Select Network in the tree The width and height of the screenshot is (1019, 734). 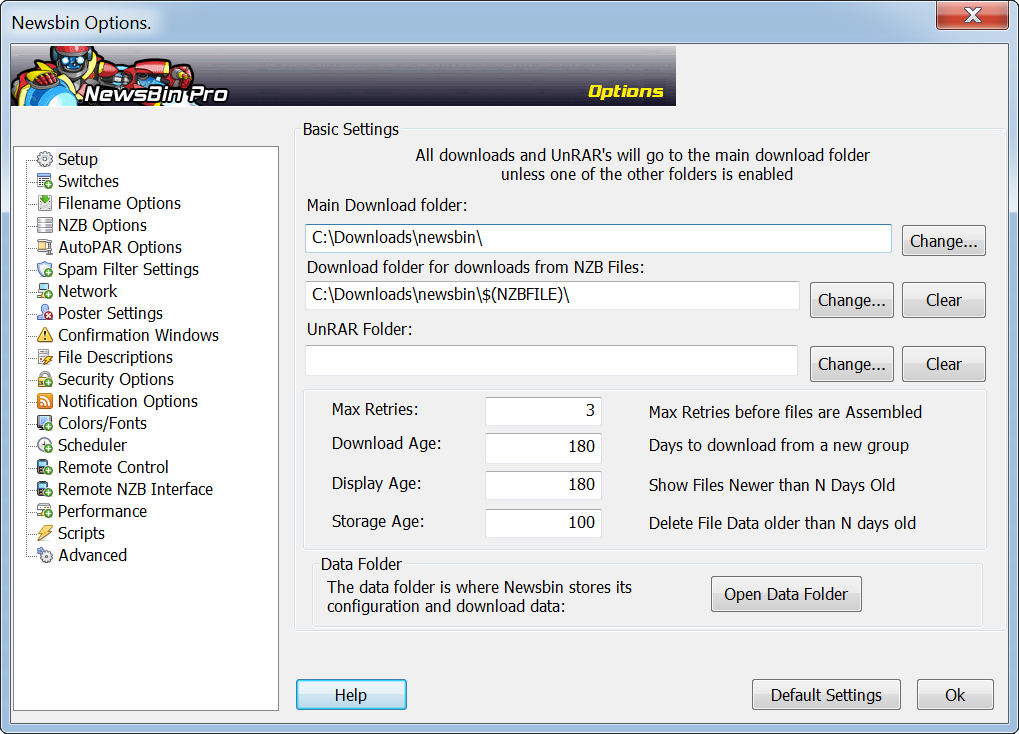88,291
